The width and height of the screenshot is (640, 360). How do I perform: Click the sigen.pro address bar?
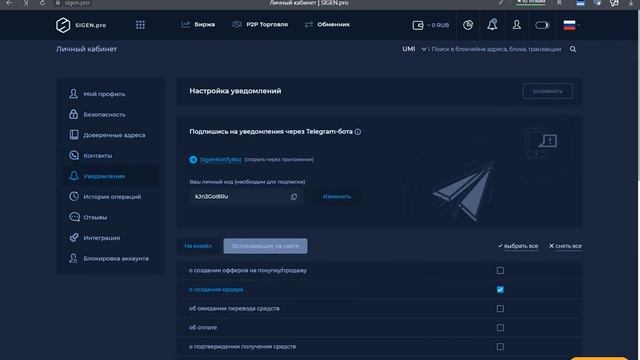point(73,3)
